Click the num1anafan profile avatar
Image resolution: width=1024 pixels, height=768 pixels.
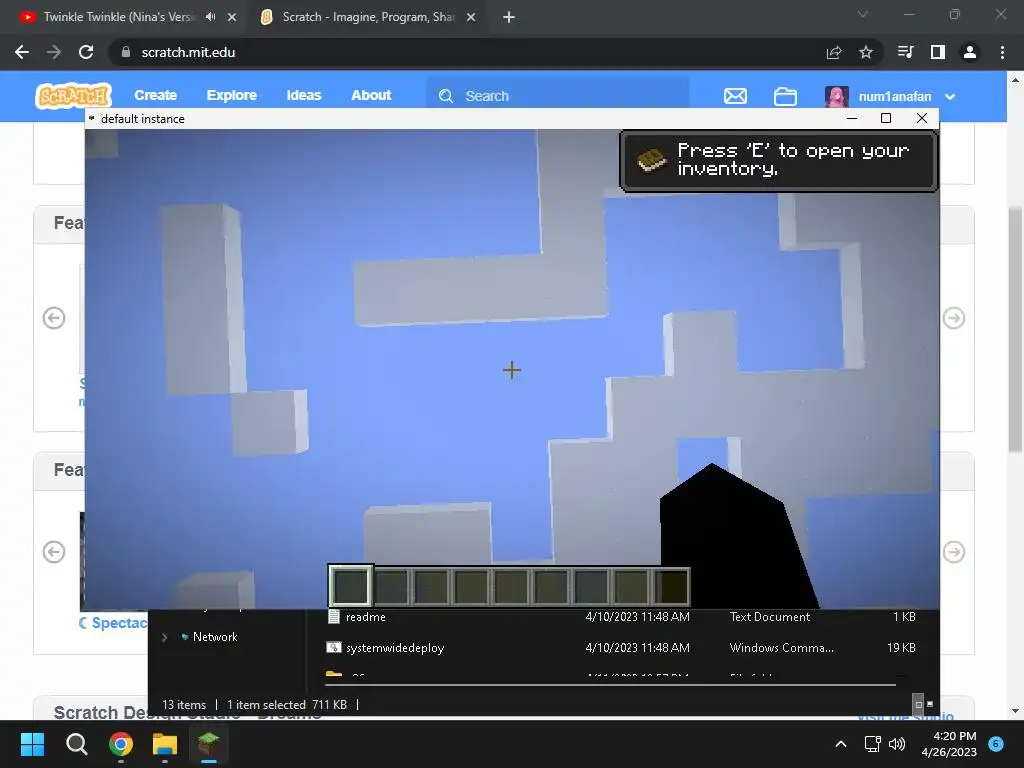pyautogui.click(x=837, y=97)
